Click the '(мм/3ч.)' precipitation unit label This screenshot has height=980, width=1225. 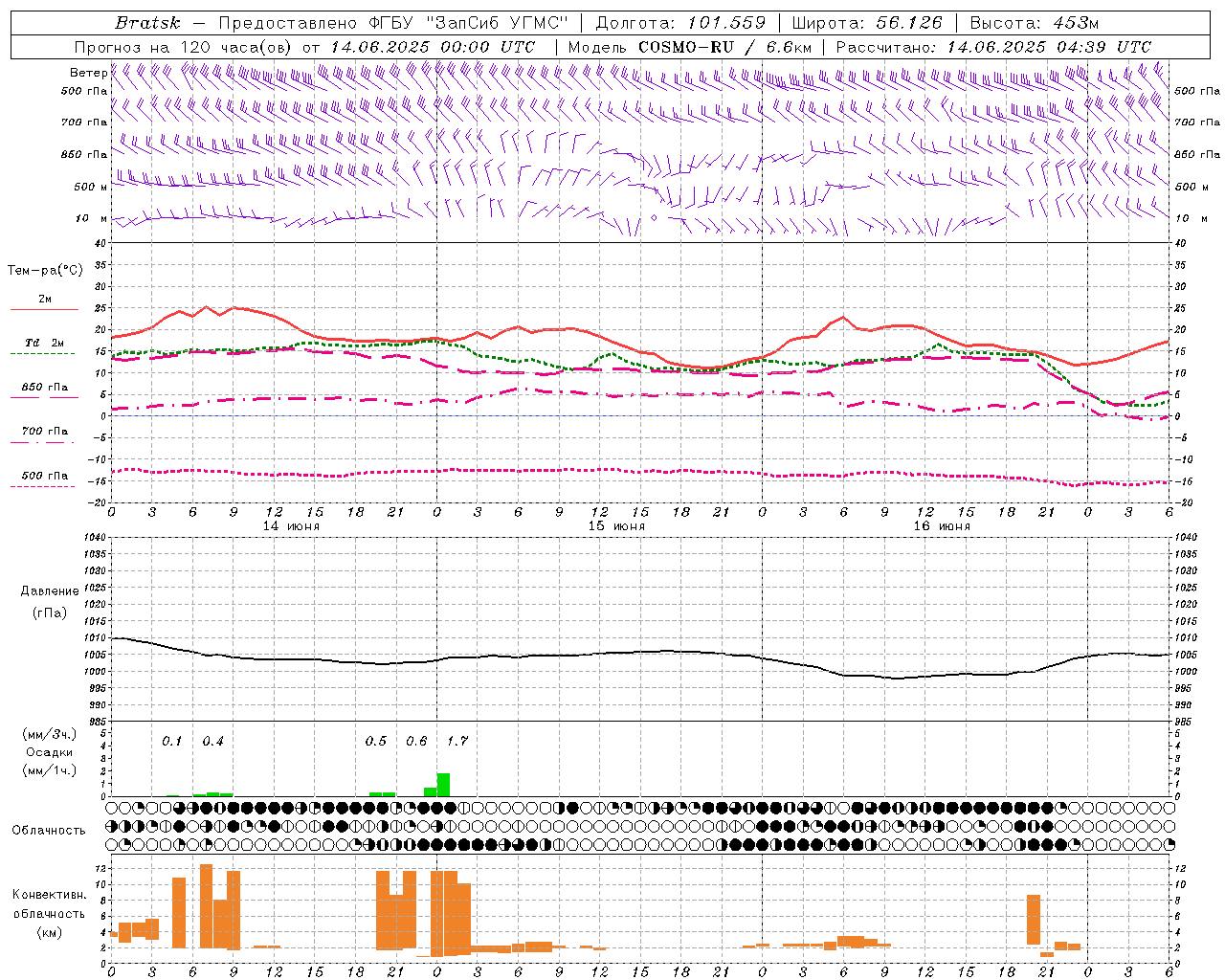point(50,735)
